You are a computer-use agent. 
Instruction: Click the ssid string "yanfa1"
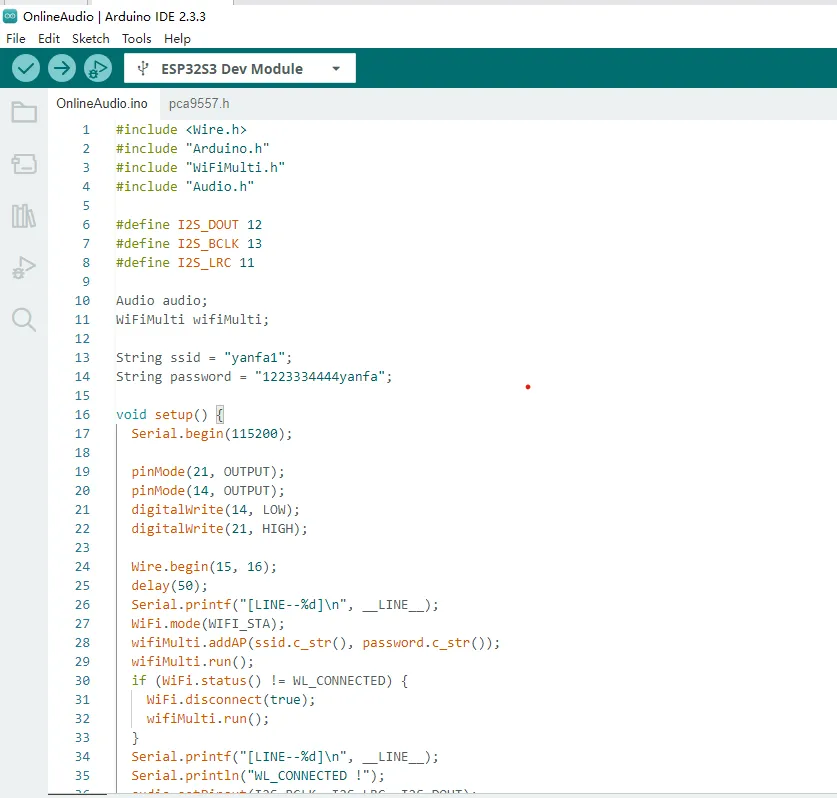(x=255, y=358)
